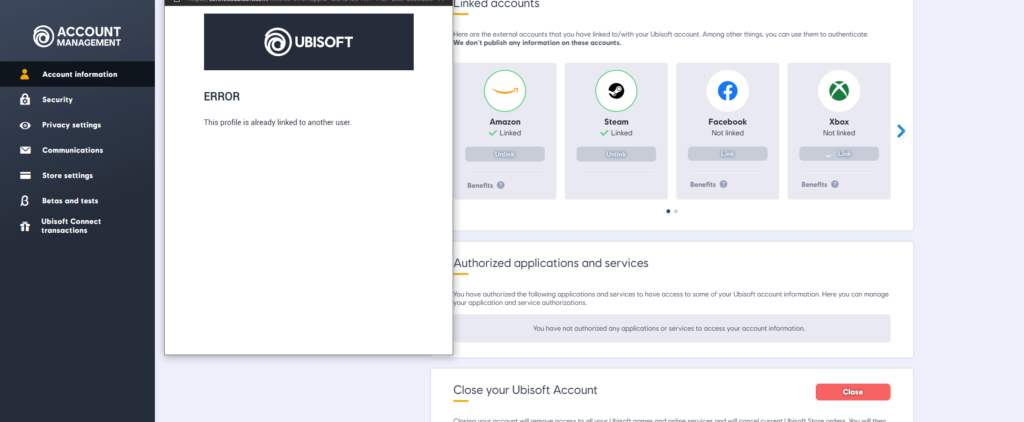Open Ubisoft Connect transactions section
The height and width of the screenshot is (422, 1024).
(x=77, y=226)
